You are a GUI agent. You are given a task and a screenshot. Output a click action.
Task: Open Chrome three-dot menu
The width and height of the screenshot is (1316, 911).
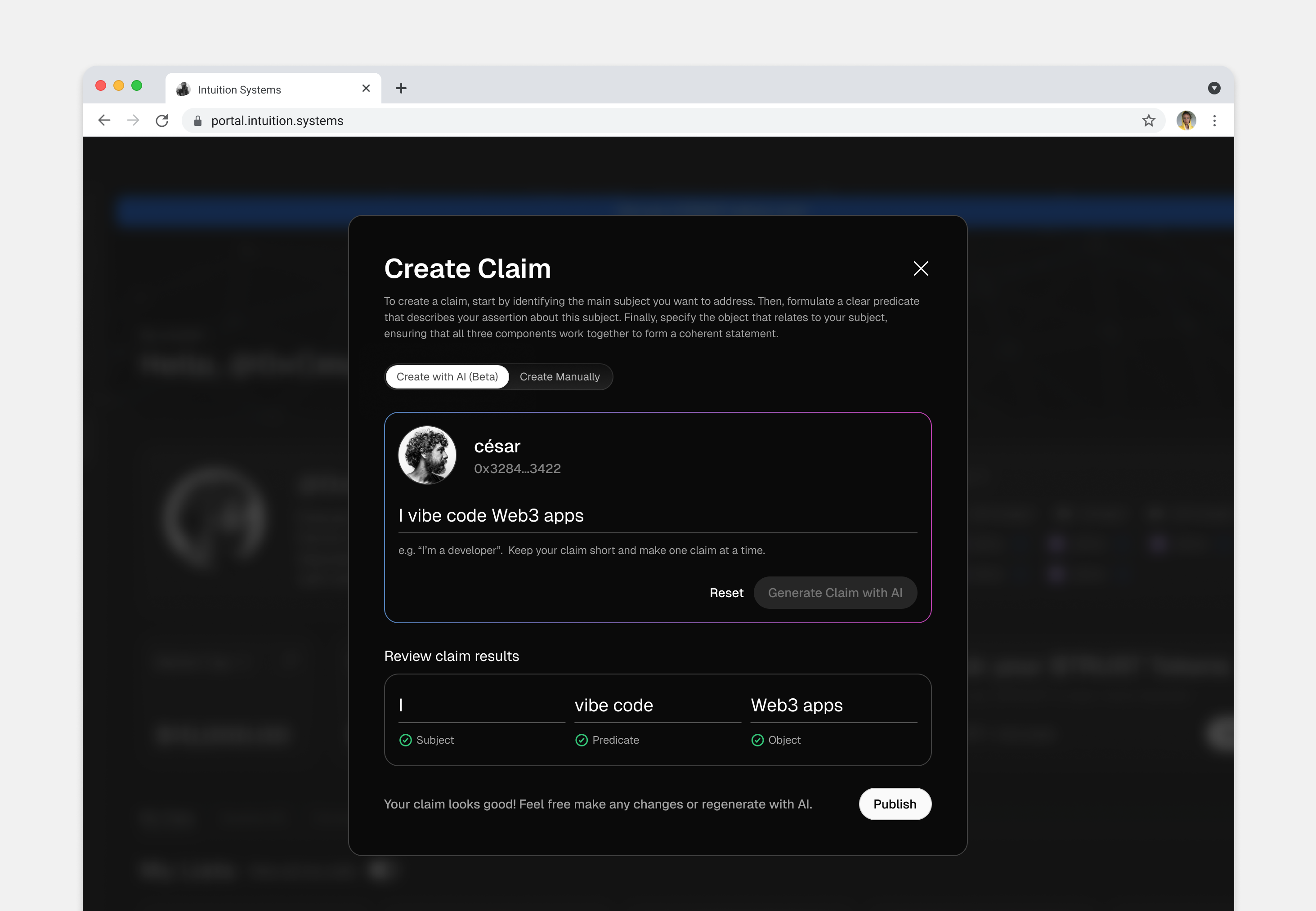(1214, 121)
